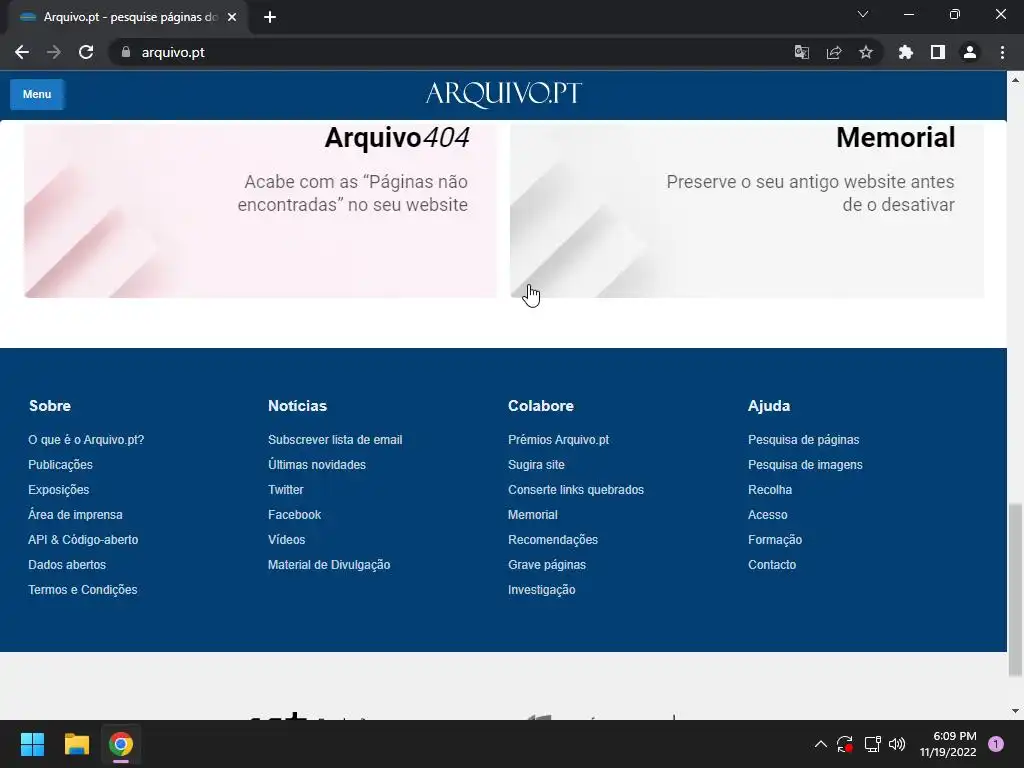Open the Contacto help link
This screenshot has height=768, width=1024.
click(772, 564)
